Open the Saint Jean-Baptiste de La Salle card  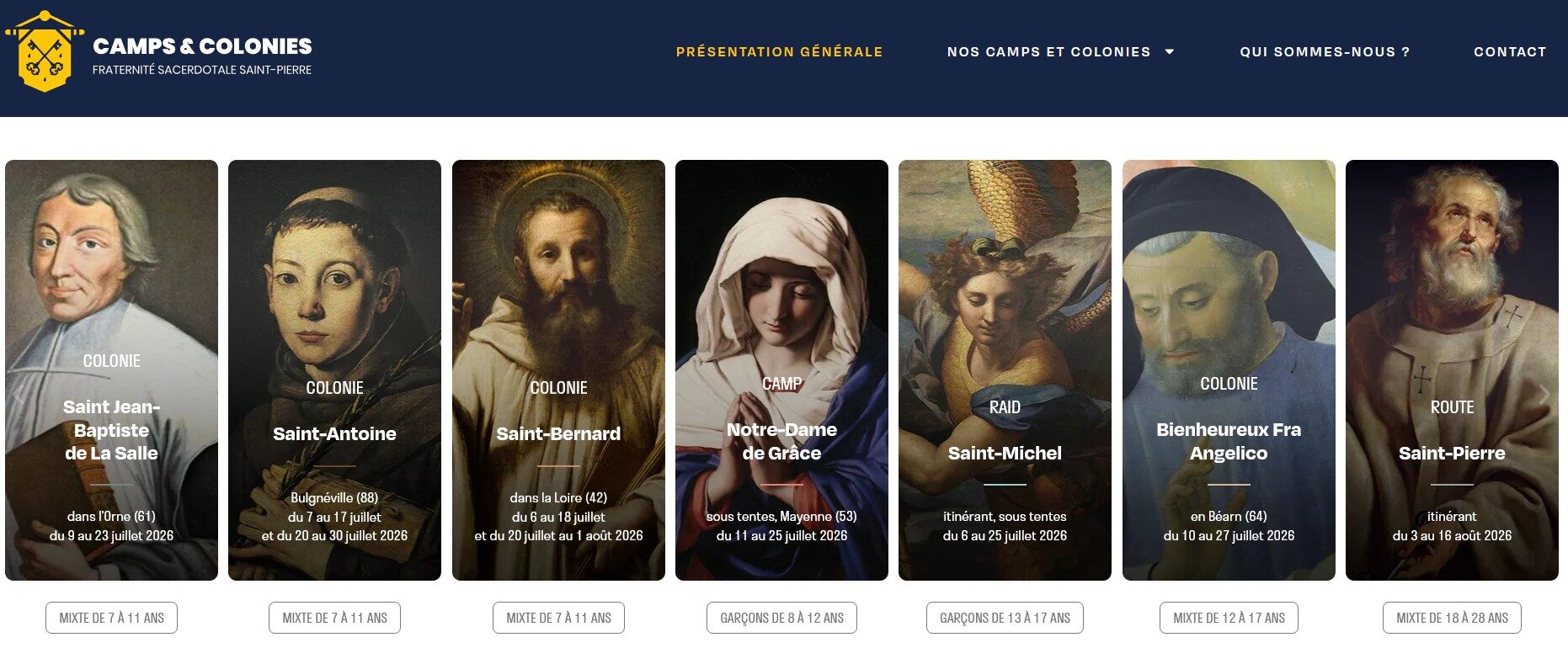111,370
